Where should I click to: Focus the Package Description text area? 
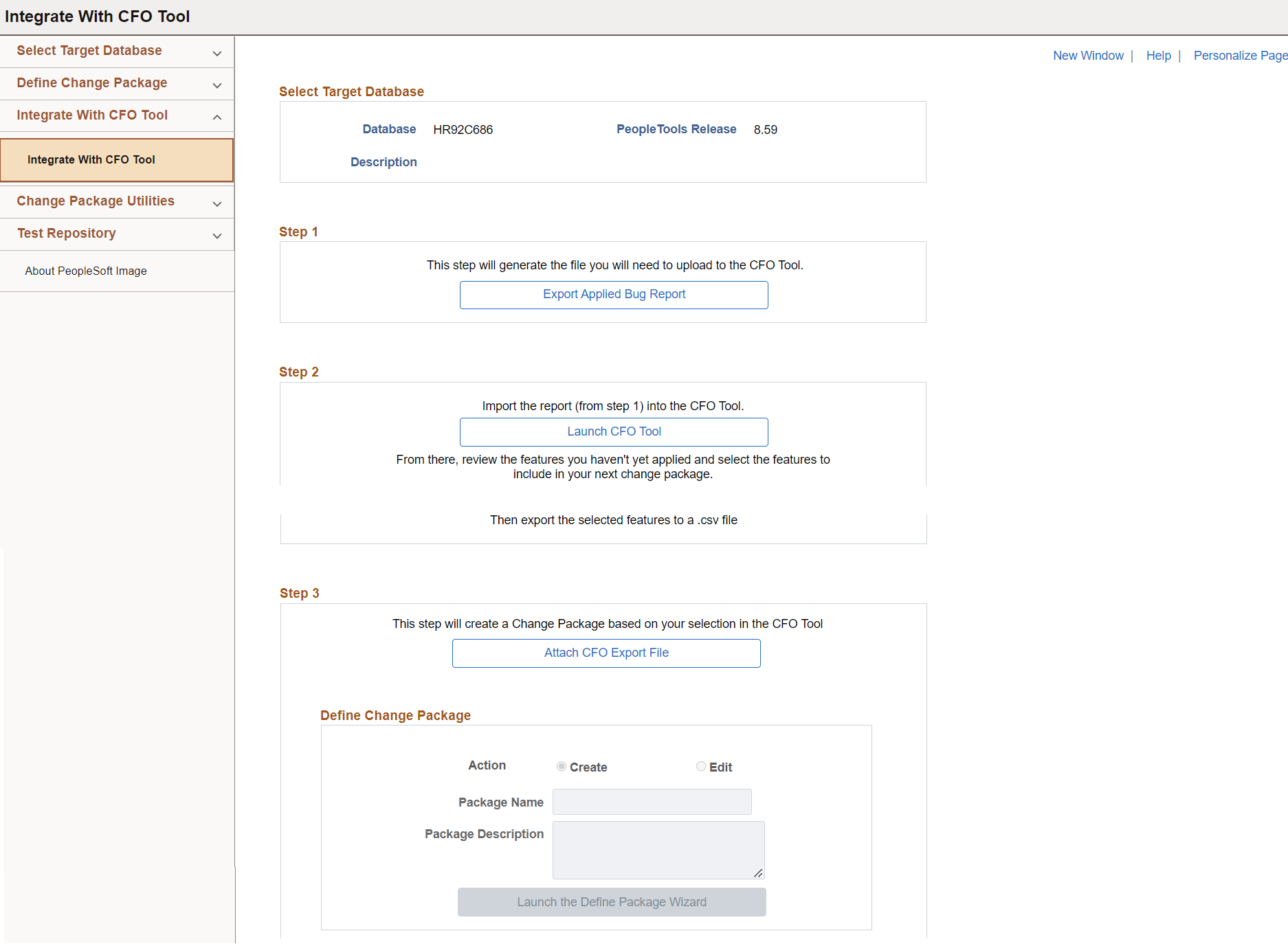[x=658, y=850]
